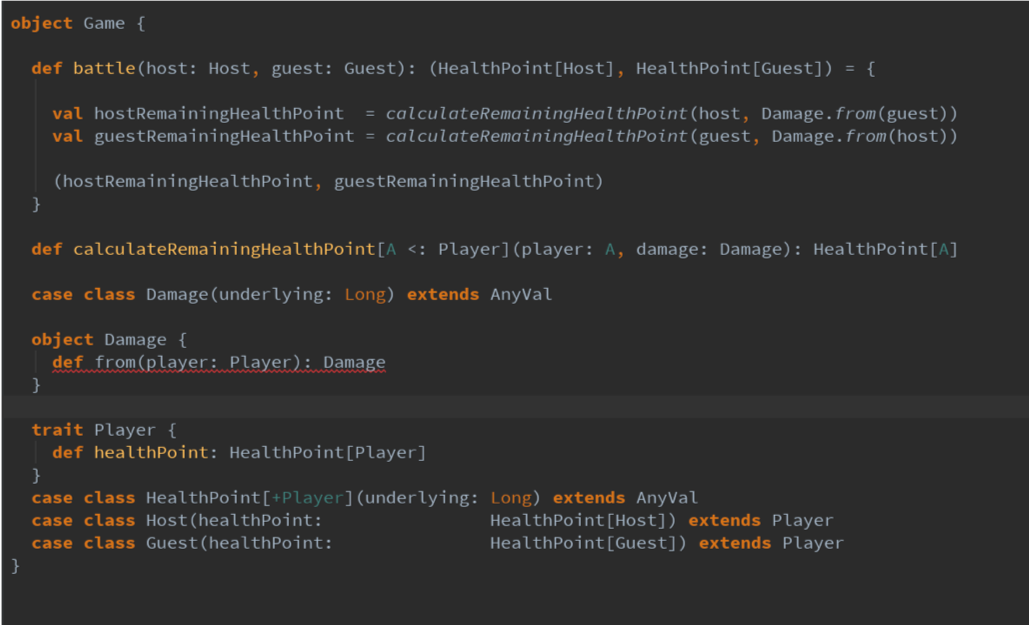
Task: Click the returned tuple line in battle
Action: point(328,182)
